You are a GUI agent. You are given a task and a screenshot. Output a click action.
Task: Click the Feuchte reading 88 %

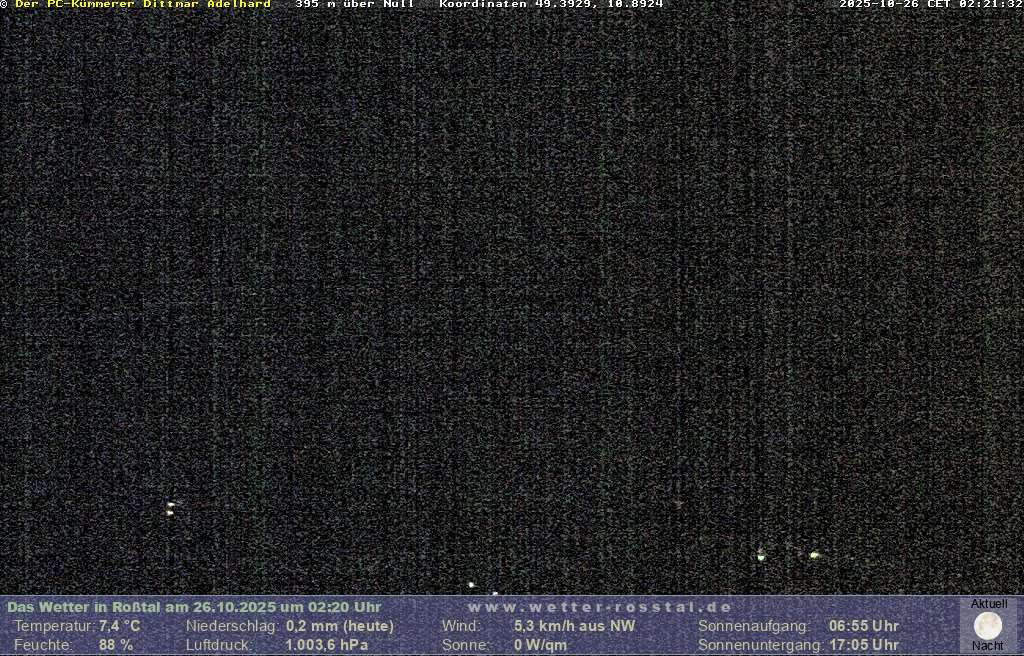[x=116, y=645]
